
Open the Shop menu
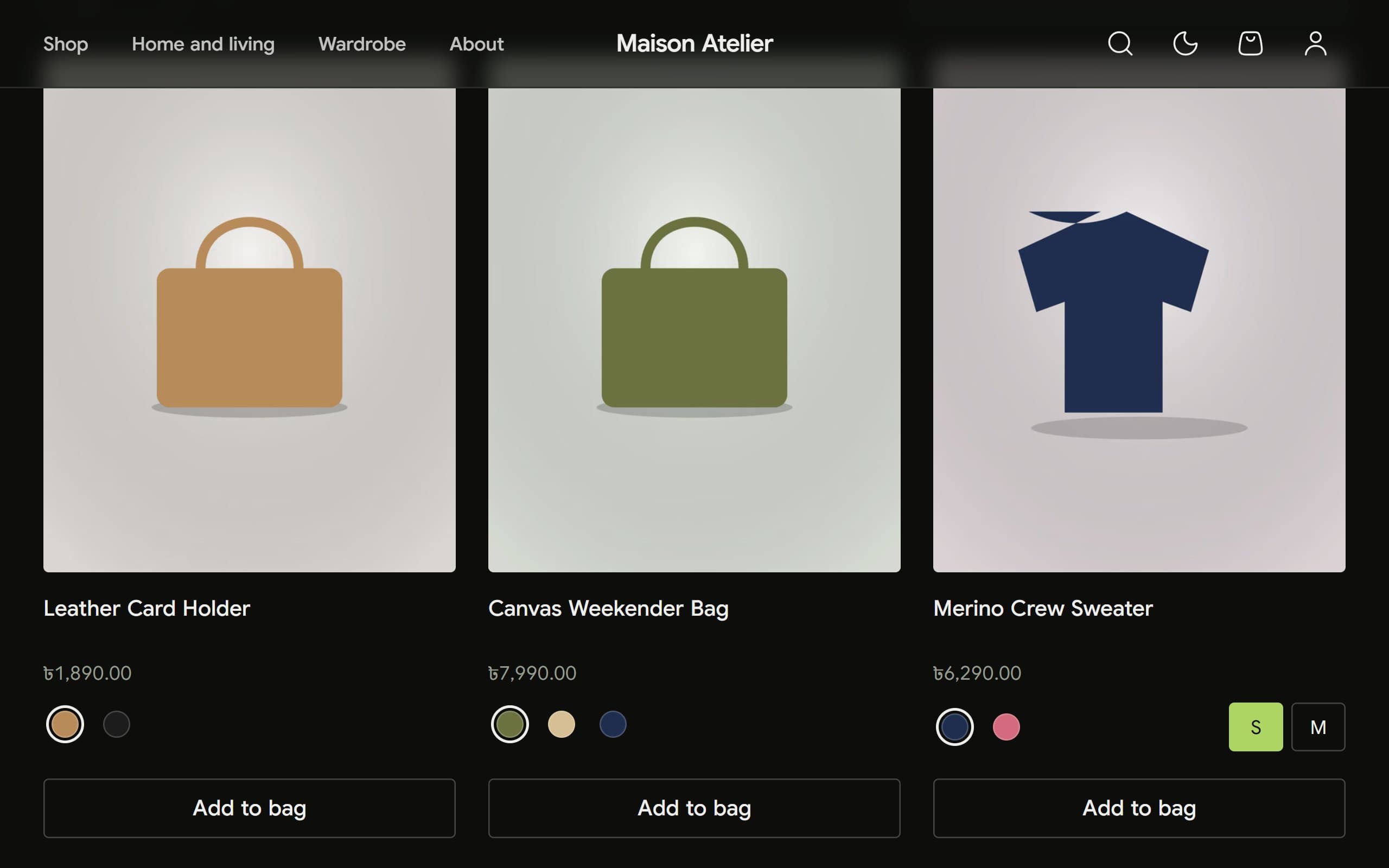click(x=66, y=43)
